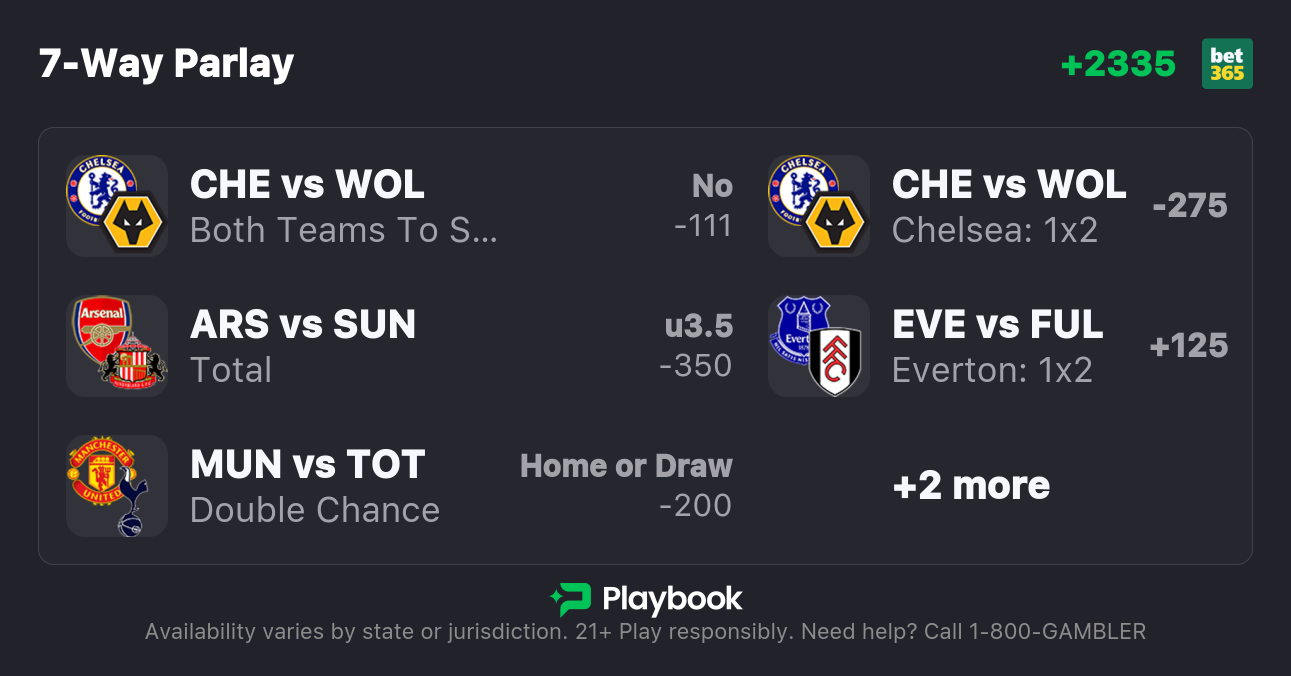Click the Everton vs Fulham crest icon
Viewport: 1291px width, 676px height.
pyautogui.click(x=819, y=346)
